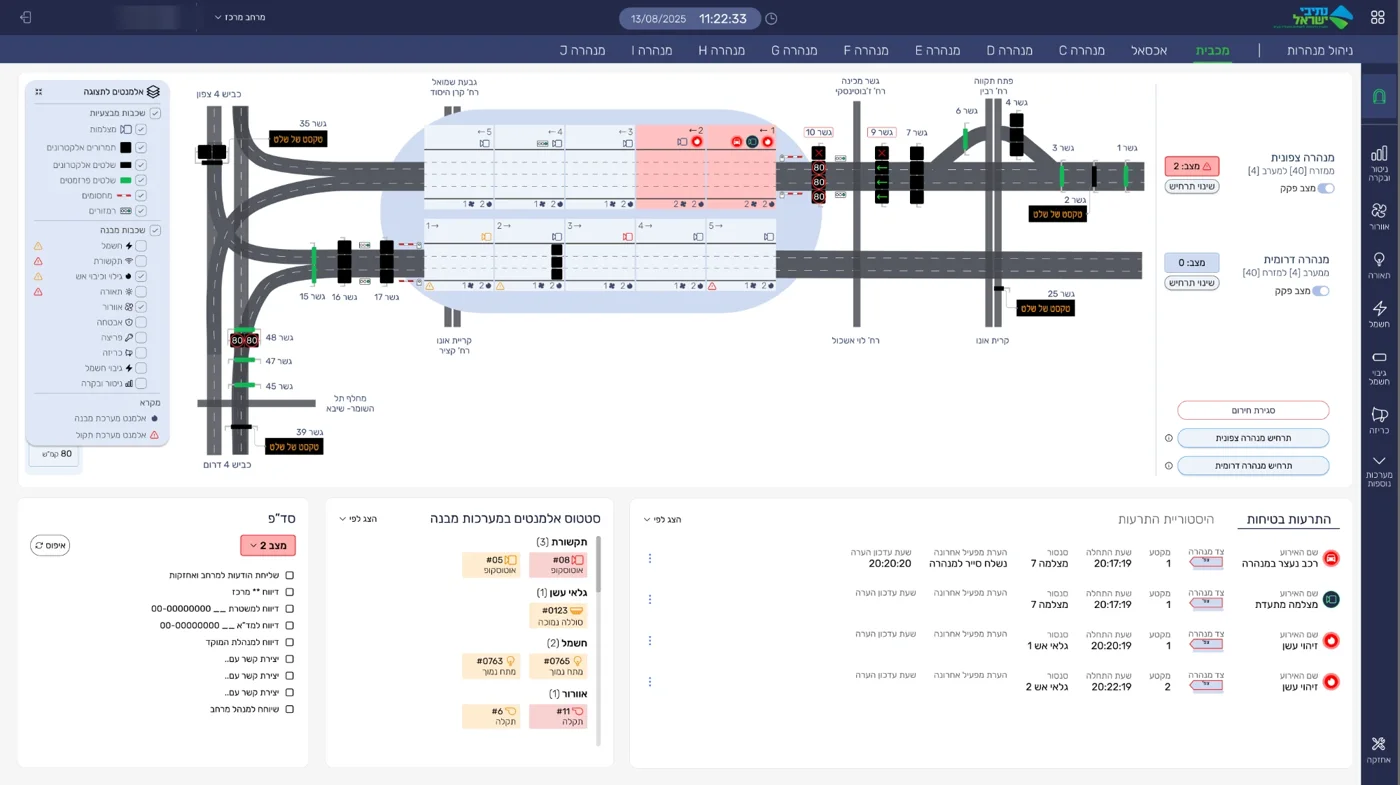
Task: Toggle מצב פקק for מנהרה צפונית
Action: (x=1326, y=188)
